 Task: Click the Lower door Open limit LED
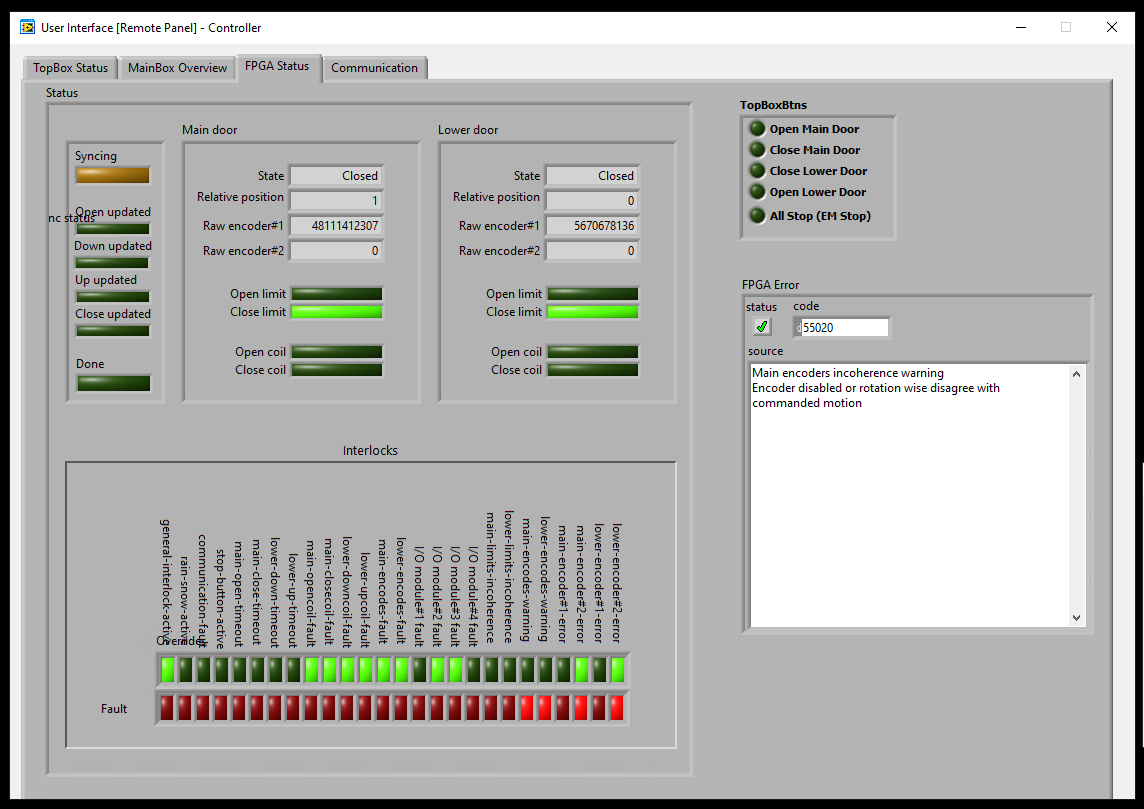593,293
